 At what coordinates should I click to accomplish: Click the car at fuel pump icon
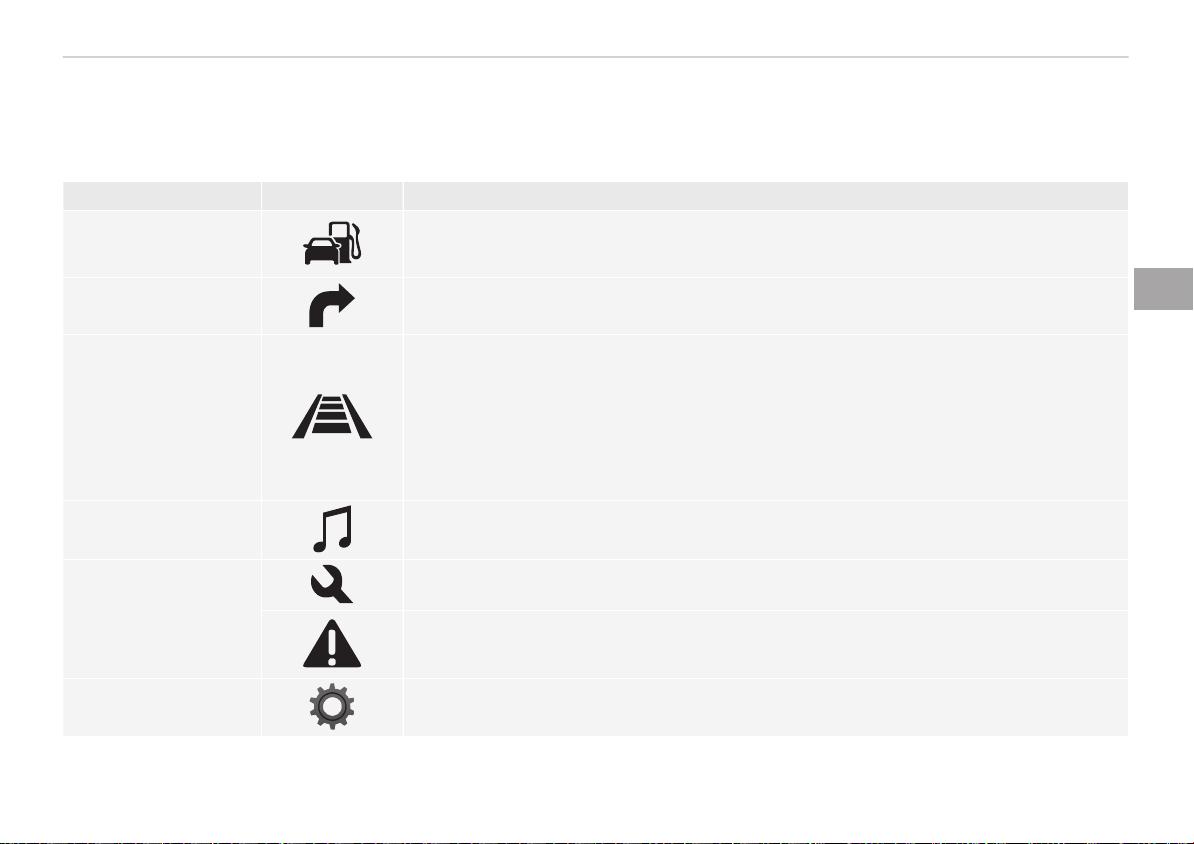tap(332, 243)
